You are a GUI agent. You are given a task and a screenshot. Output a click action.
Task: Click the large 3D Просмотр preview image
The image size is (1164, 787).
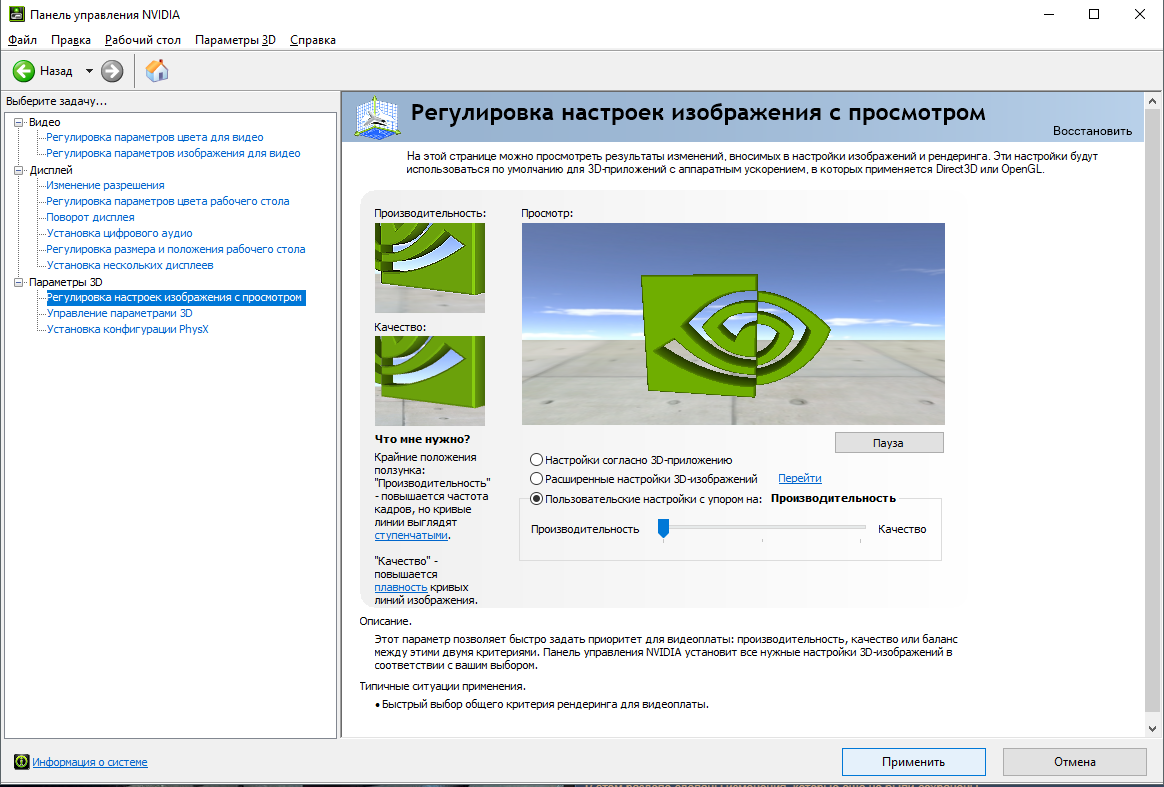tap(733, 324)
